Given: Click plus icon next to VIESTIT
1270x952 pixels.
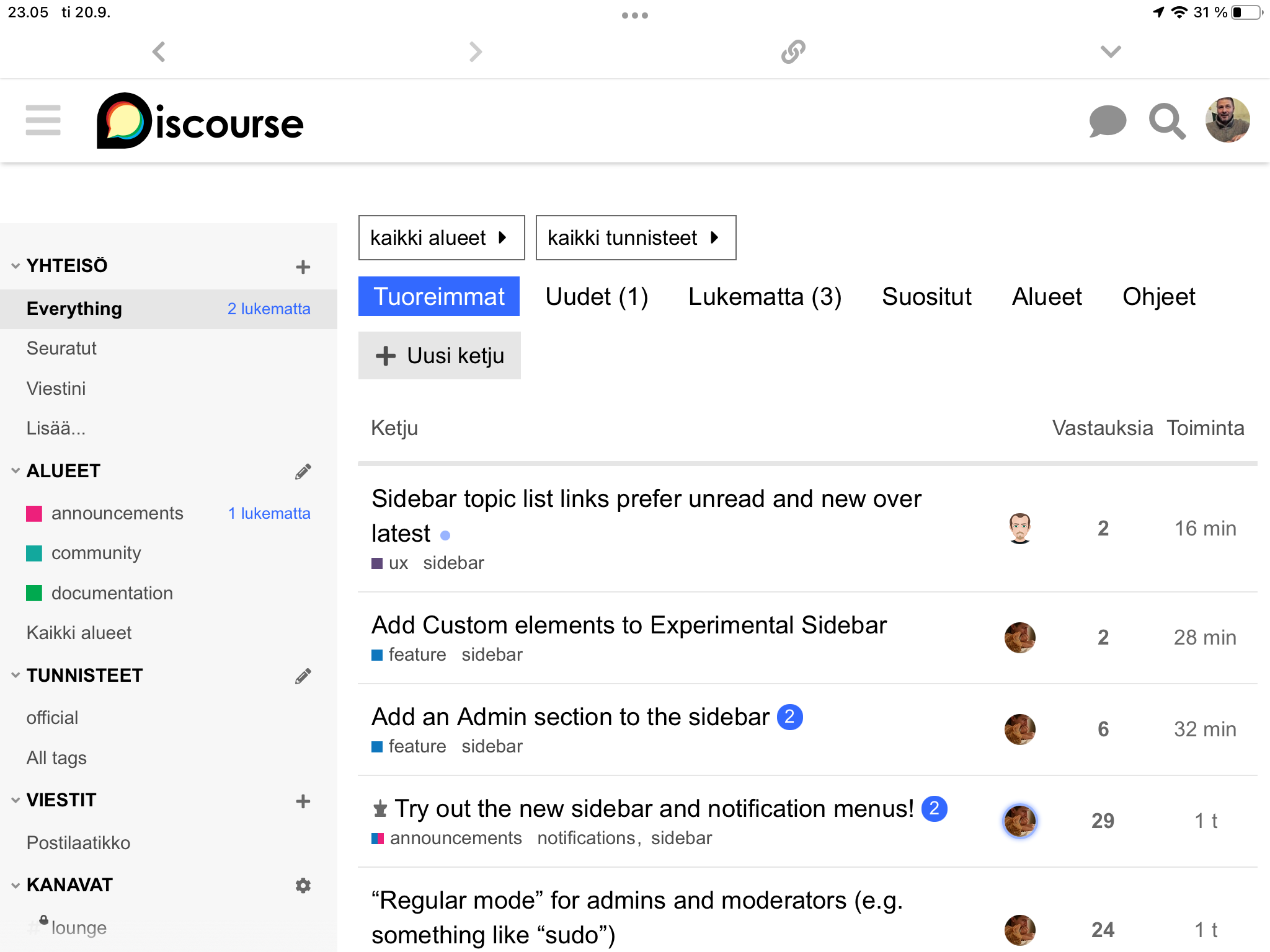Looking at the screenshot, I should click(x=303, y=801).
